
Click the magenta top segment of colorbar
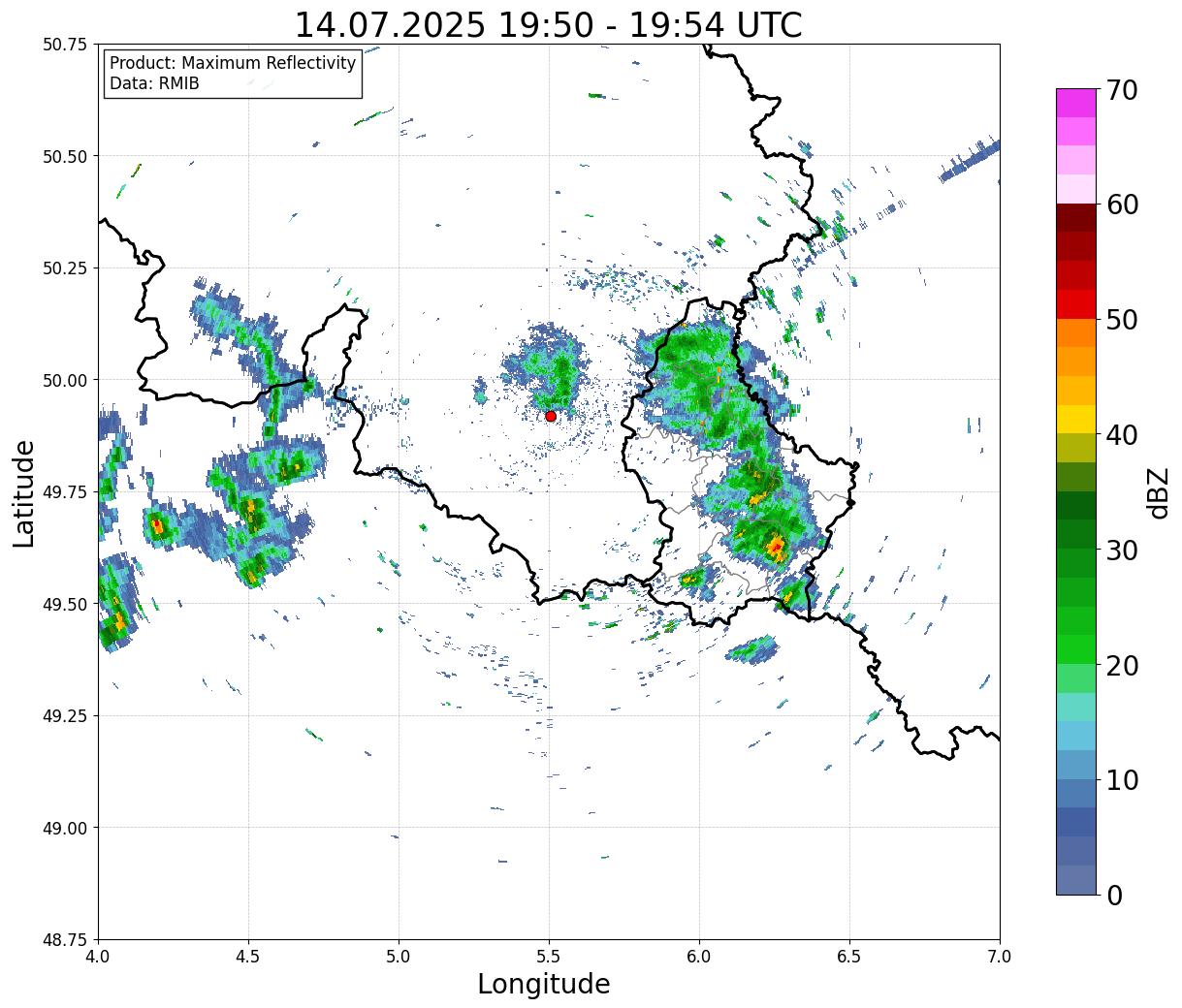[x=1076, y=103]
